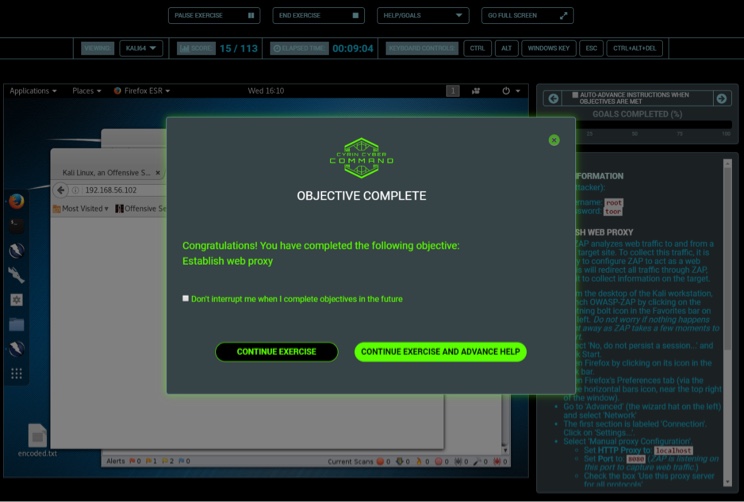Click the blue flag alerts icon in ZAP
Screen dimensions: 744x502
click(x=181, y=461)
